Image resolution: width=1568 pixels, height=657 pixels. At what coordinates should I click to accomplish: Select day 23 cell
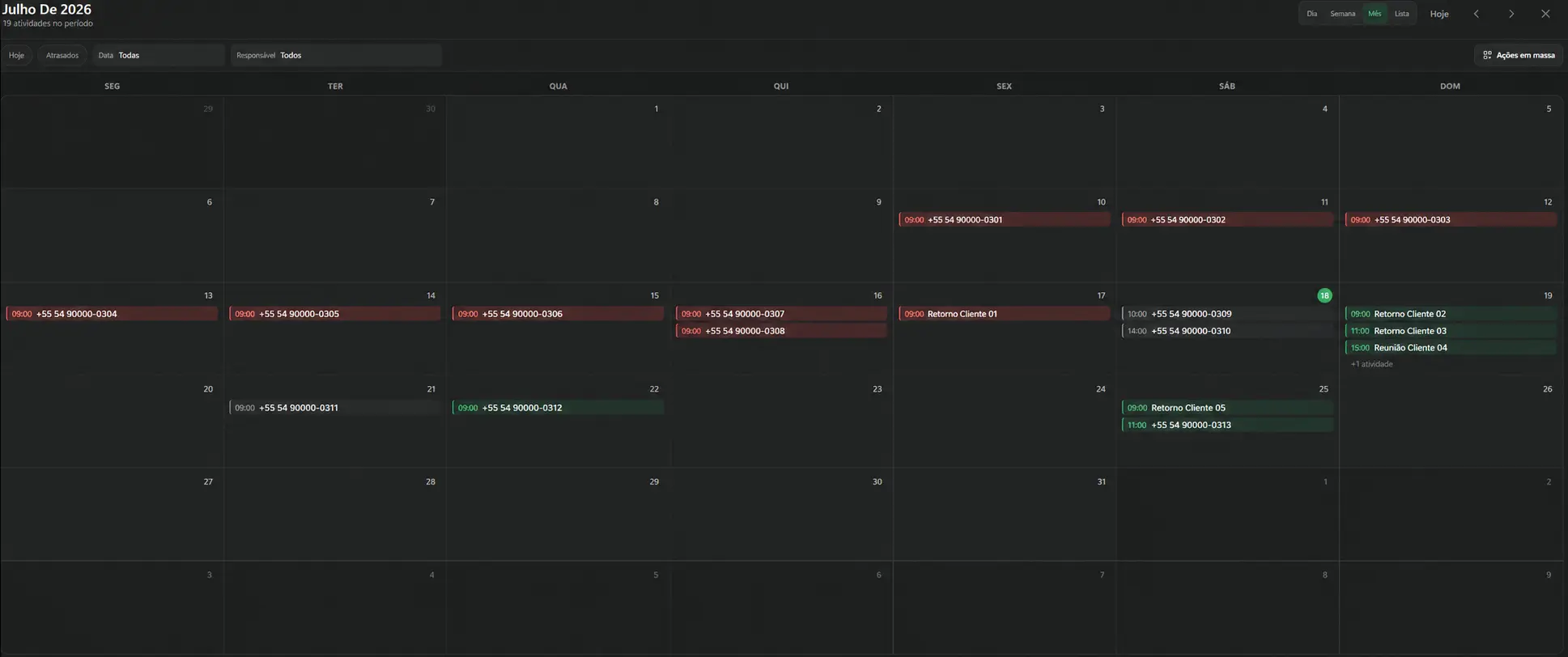click(x=782, y=422)
